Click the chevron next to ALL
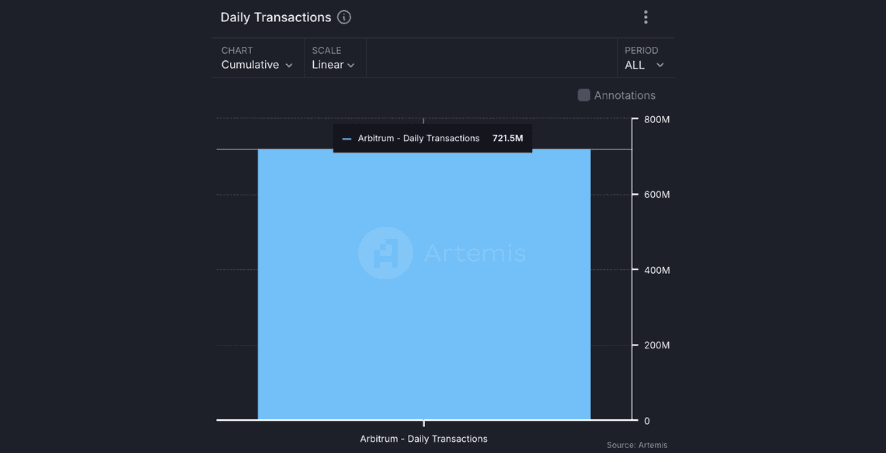 tap(660, 66)
